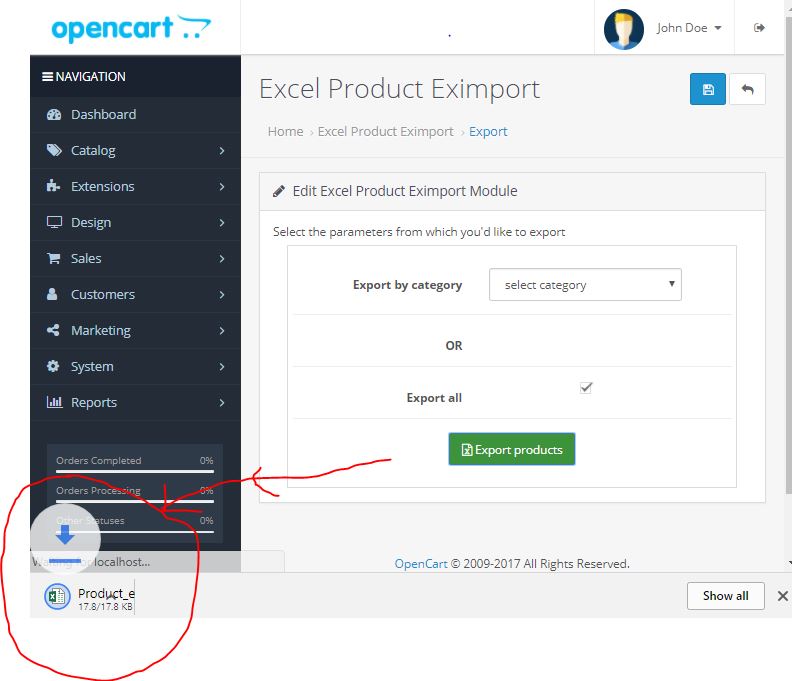Click the Sales shopping cart icon

(54, 259)
